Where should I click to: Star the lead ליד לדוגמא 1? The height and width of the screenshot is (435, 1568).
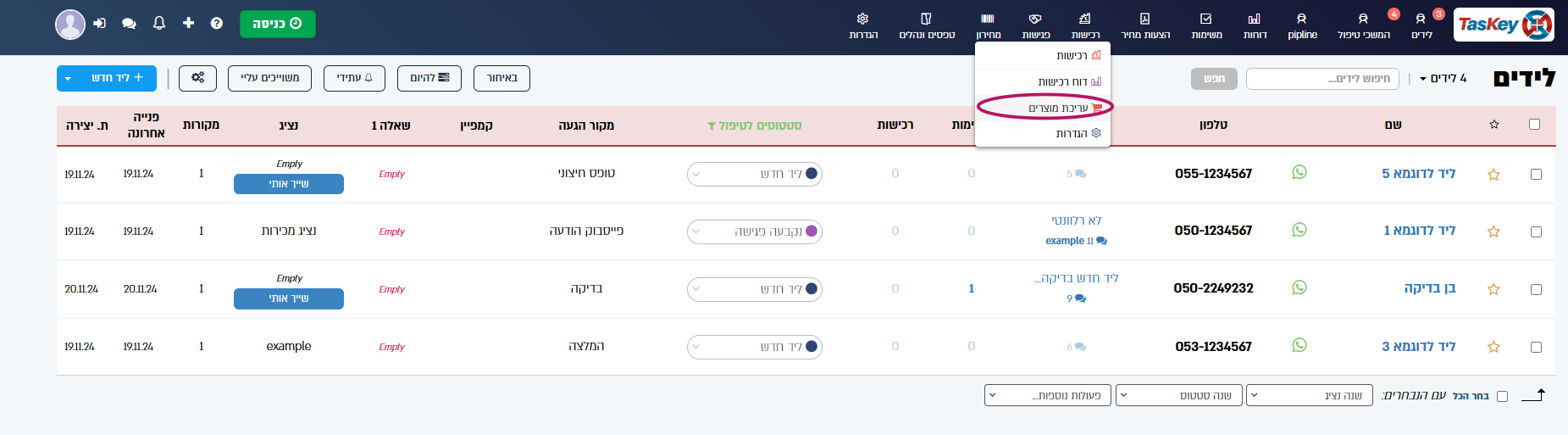[1493, 231]
